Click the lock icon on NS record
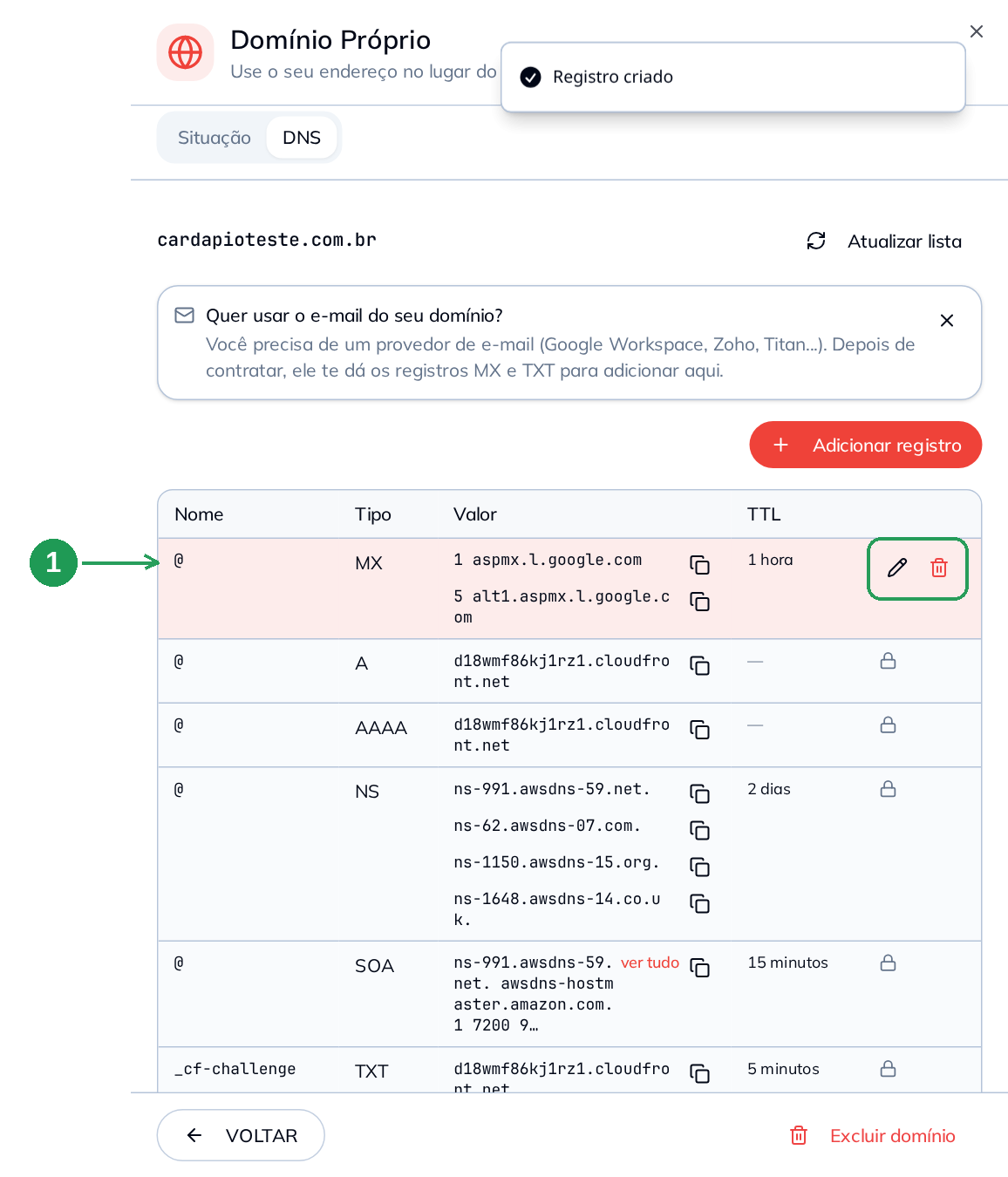The width and height of the screenshot is (1008, 1177). pyautogui.click(x=888, y=789)
